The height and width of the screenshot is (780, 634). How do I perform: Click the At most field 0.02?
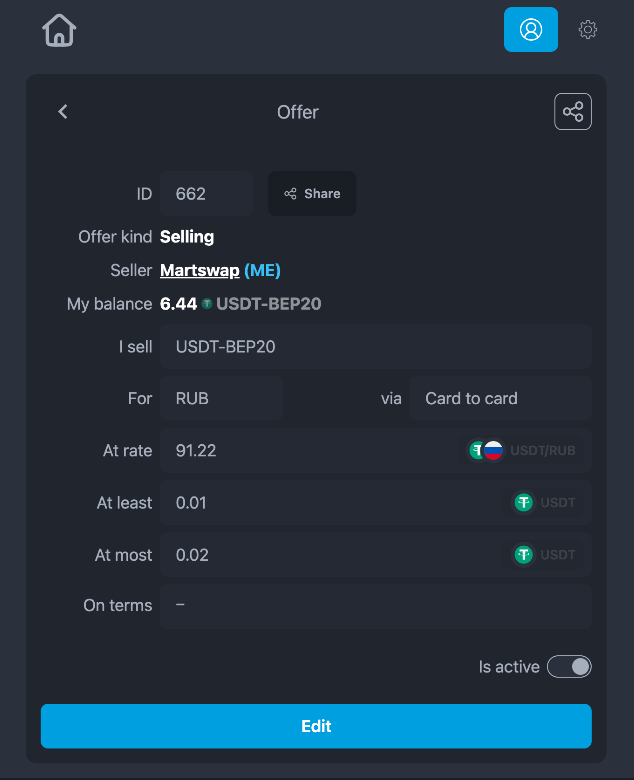point(375,555)
